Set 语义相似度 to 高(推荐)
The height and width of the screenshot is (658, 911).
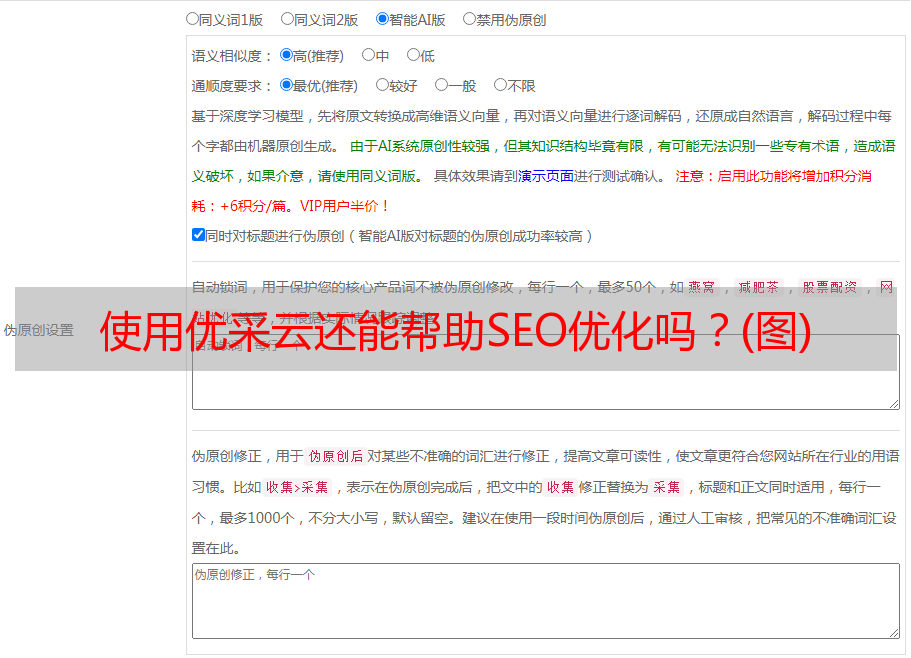[x=286, y=55]
